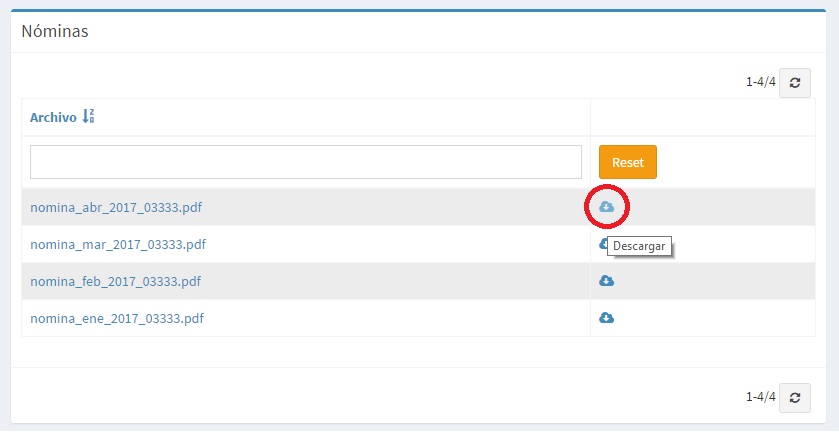The image size is (839, 432).
Task: Refresh the table using the top reload icon
Action: click(x=794, y=83)
